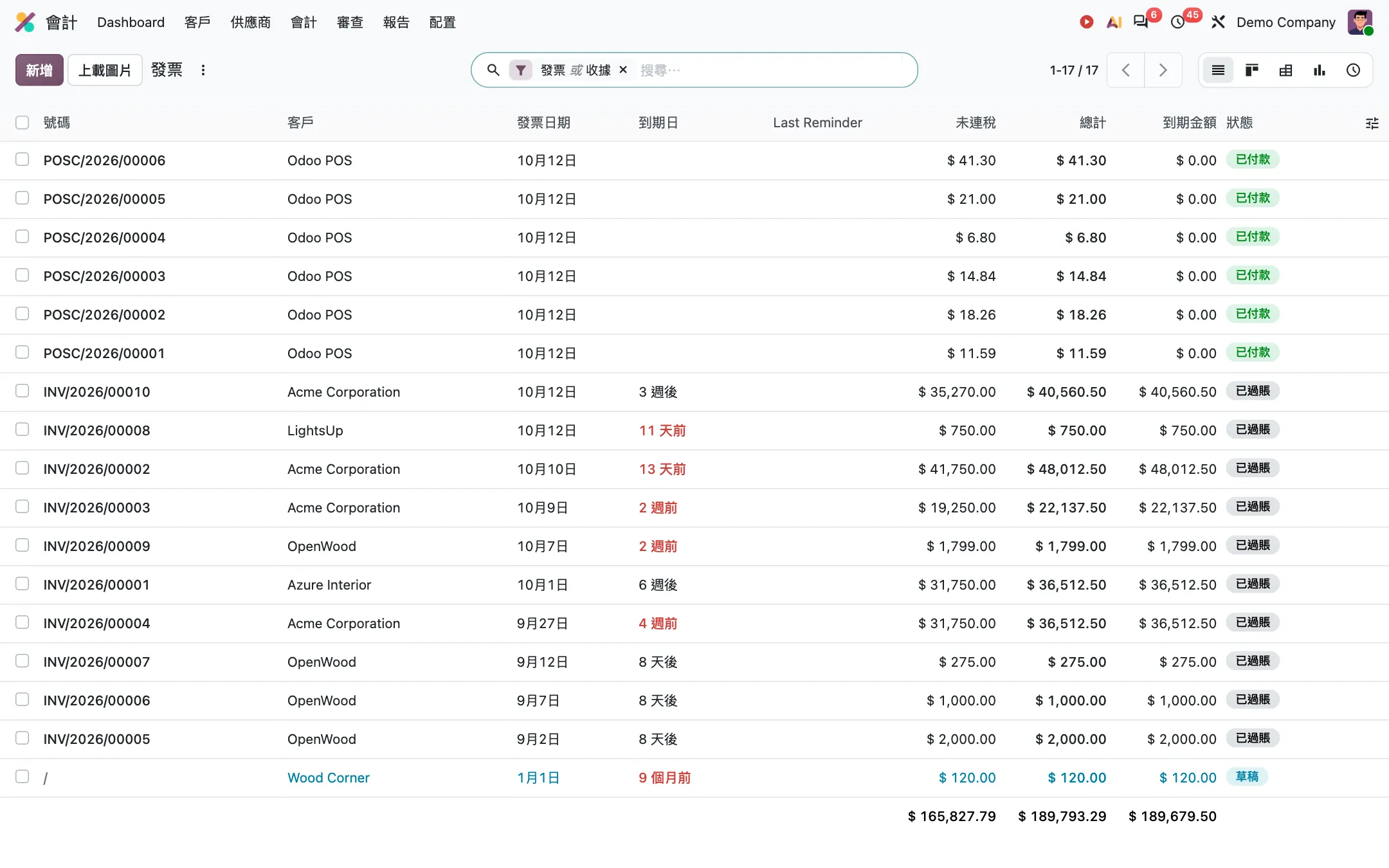Click the filter funnel icon in search

click(x=521, y=70)
